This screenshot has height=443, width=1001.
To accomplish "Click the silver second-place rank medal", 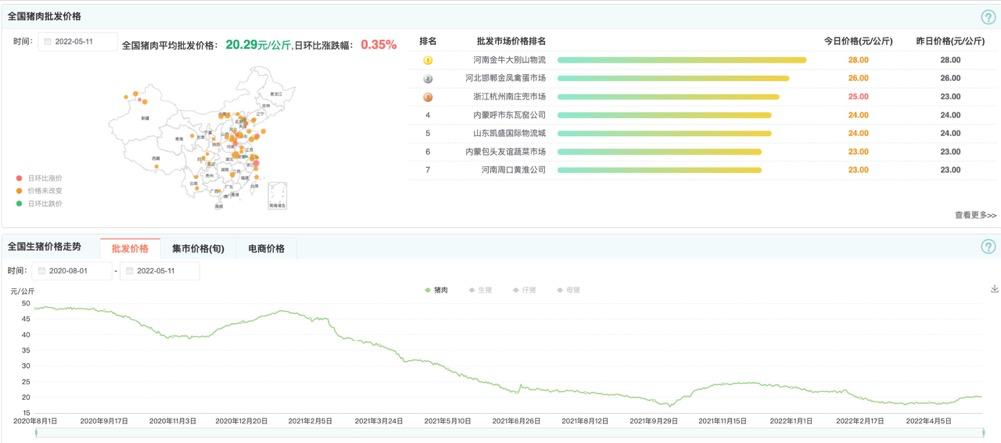I will (x=428, y=79).
